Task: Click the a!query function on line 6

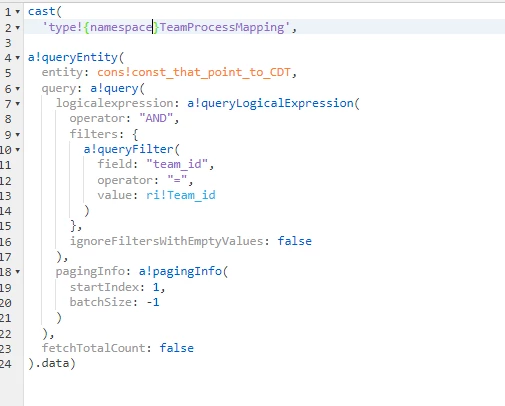Action: pyautogui.click(x=114, y=88)
